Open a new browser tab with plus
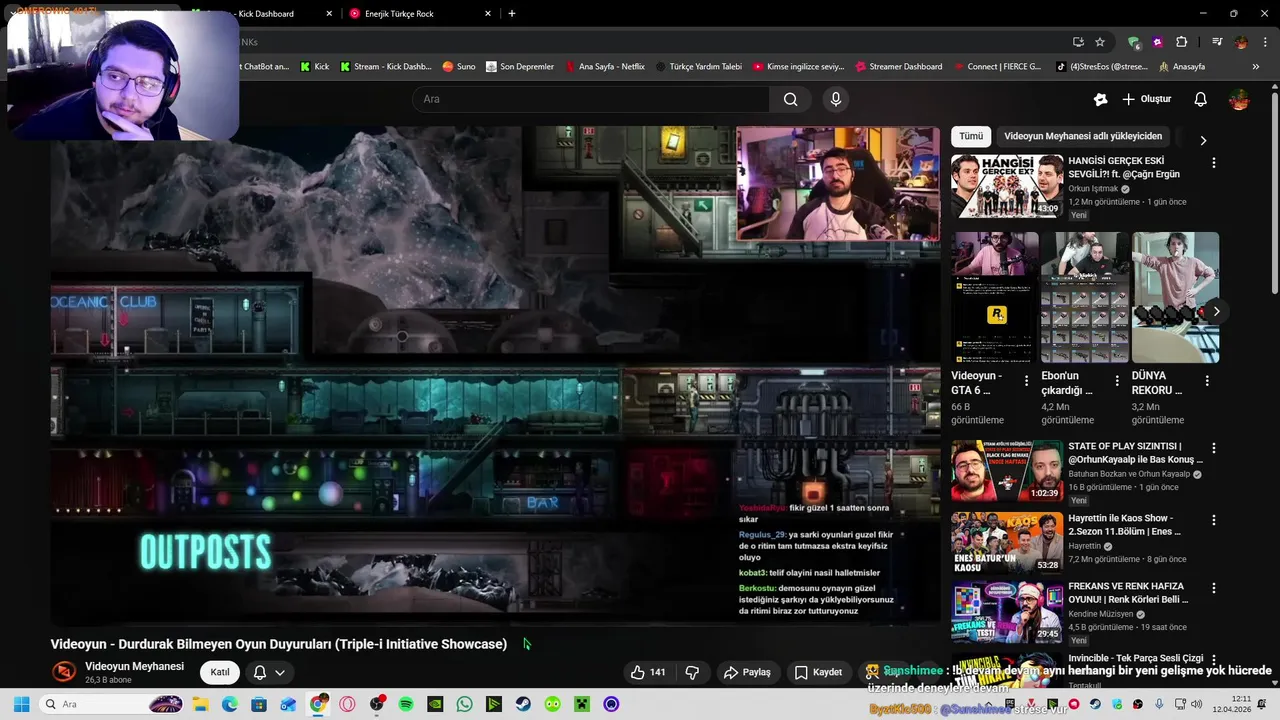 pyautogui.click(x=512, y=14)
